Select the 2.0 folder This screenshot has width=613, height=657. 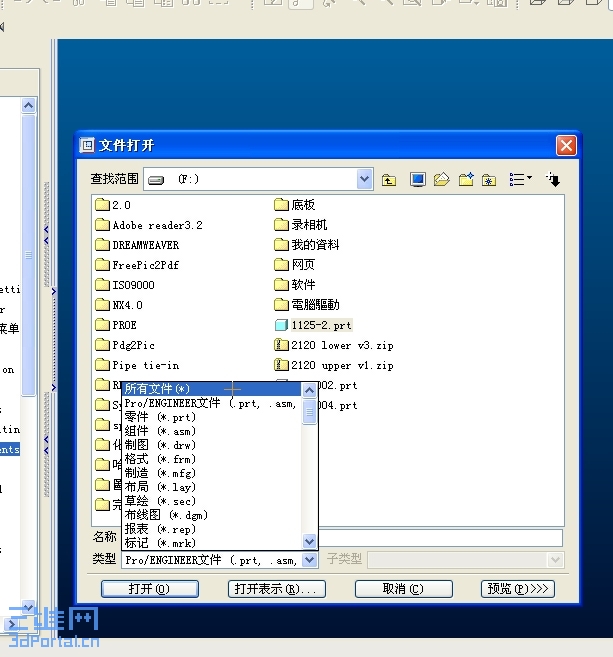(113, 205)
